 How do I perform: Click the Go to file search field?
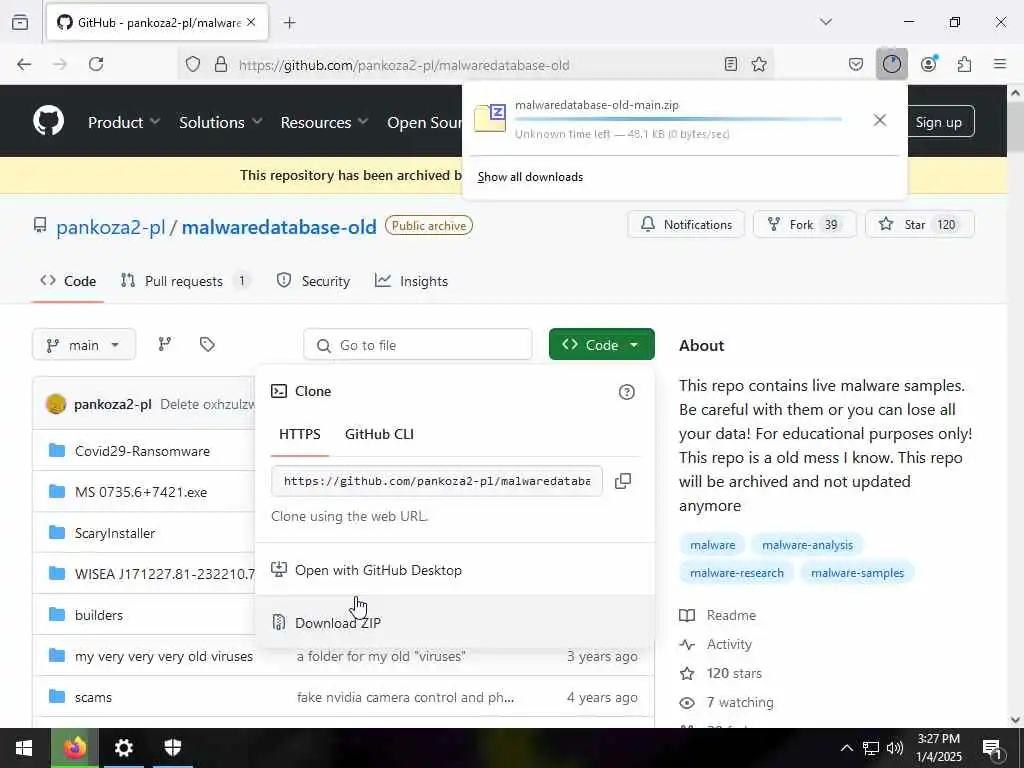coord(418,345)
